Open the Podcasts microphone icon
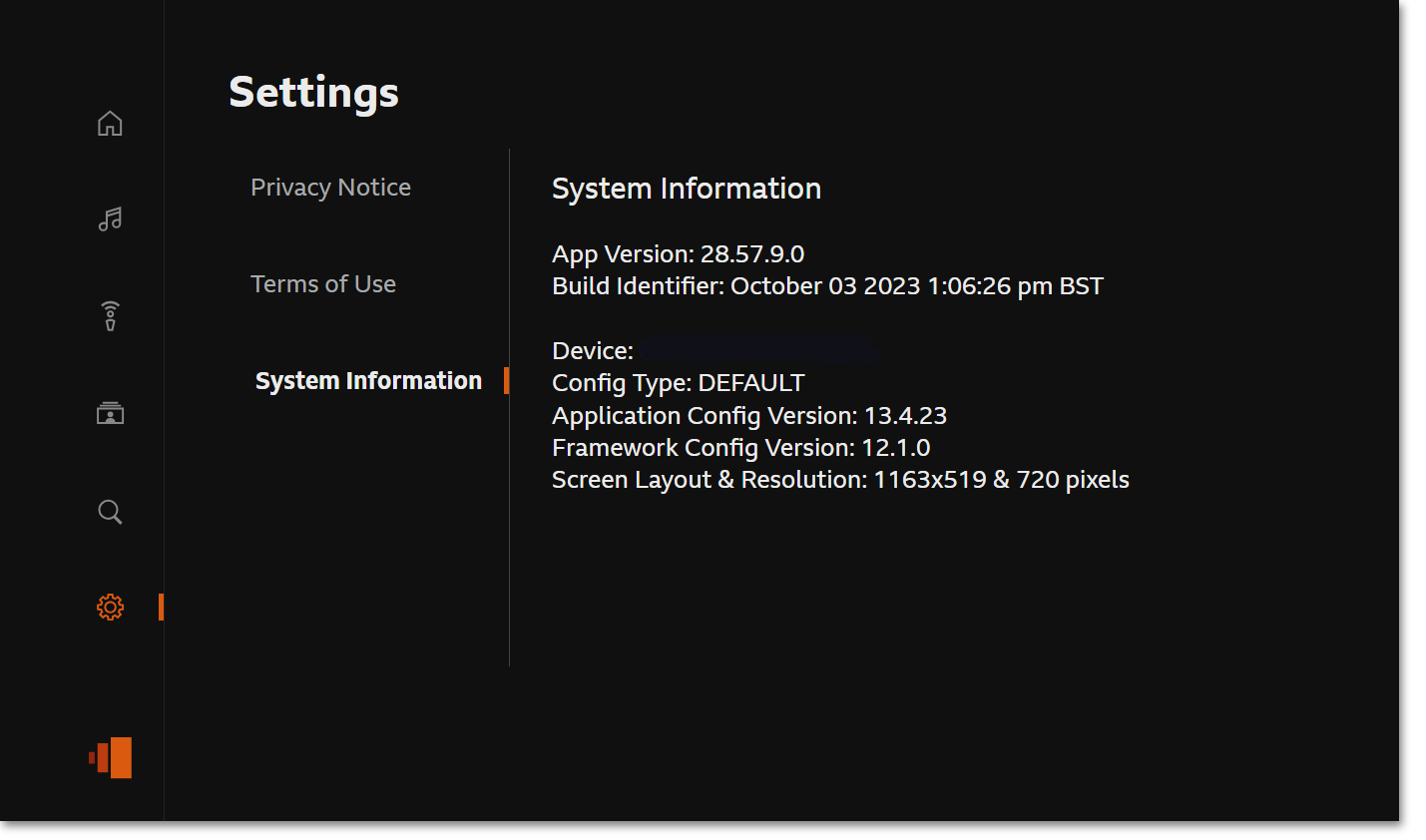The height and width of the screenshot is (840, 1426). [x=110, y=315]
